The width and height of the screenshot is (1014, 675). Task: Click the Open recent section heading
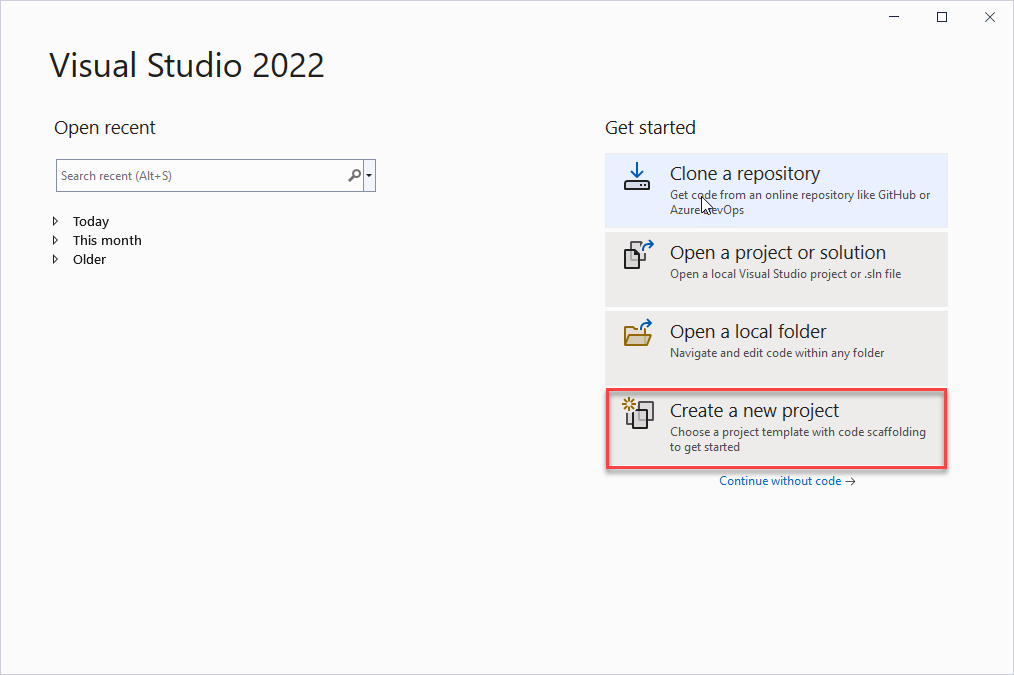pyautogui.click(x=104, y=128)
